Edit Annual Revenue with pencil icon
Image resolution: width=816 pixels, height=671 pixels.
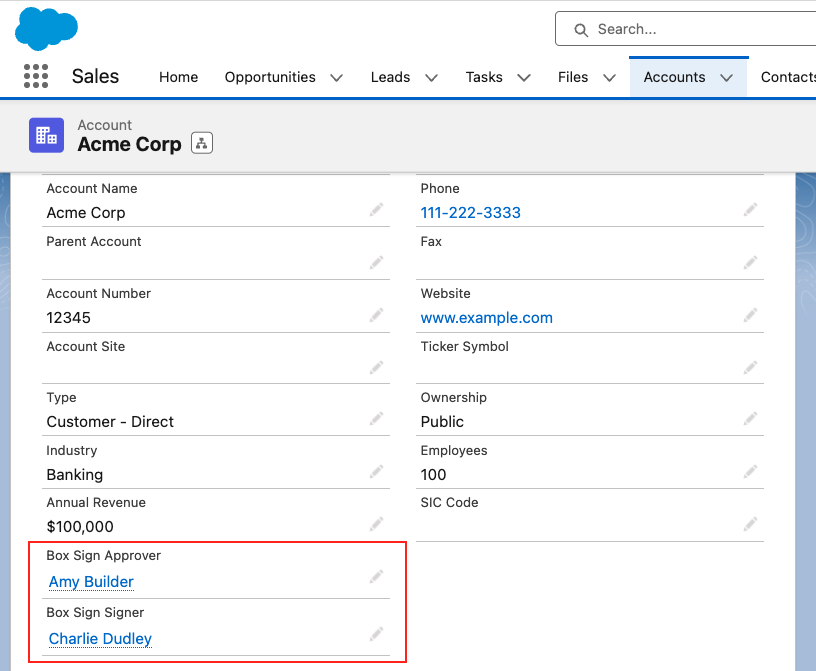376,524
